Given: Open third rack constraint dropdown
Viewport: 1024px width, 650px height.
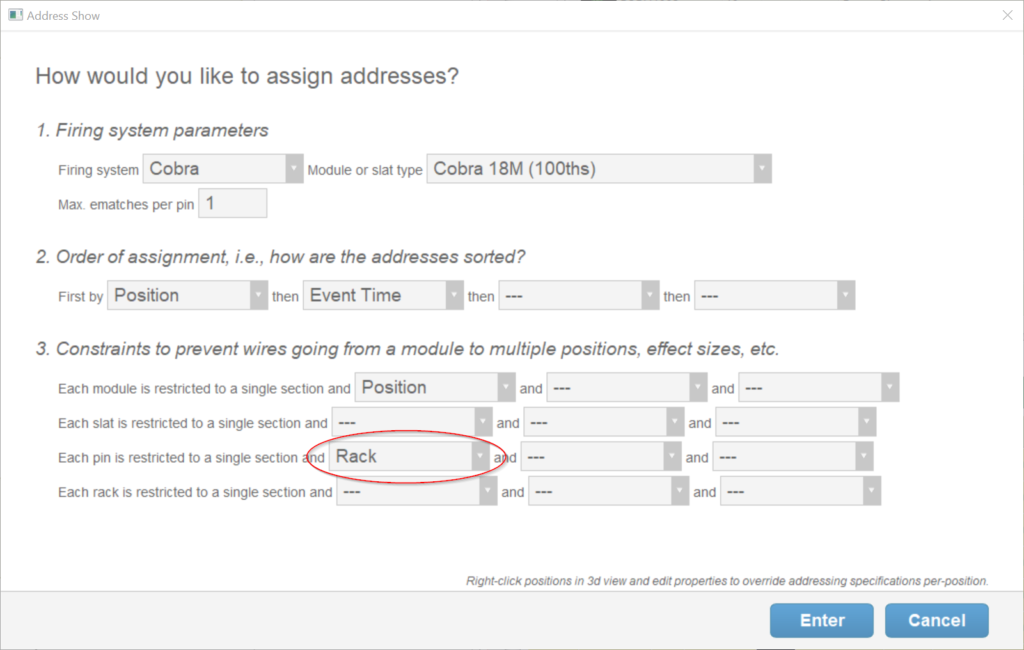Looking at the screenshot, I should coord(800,492).
